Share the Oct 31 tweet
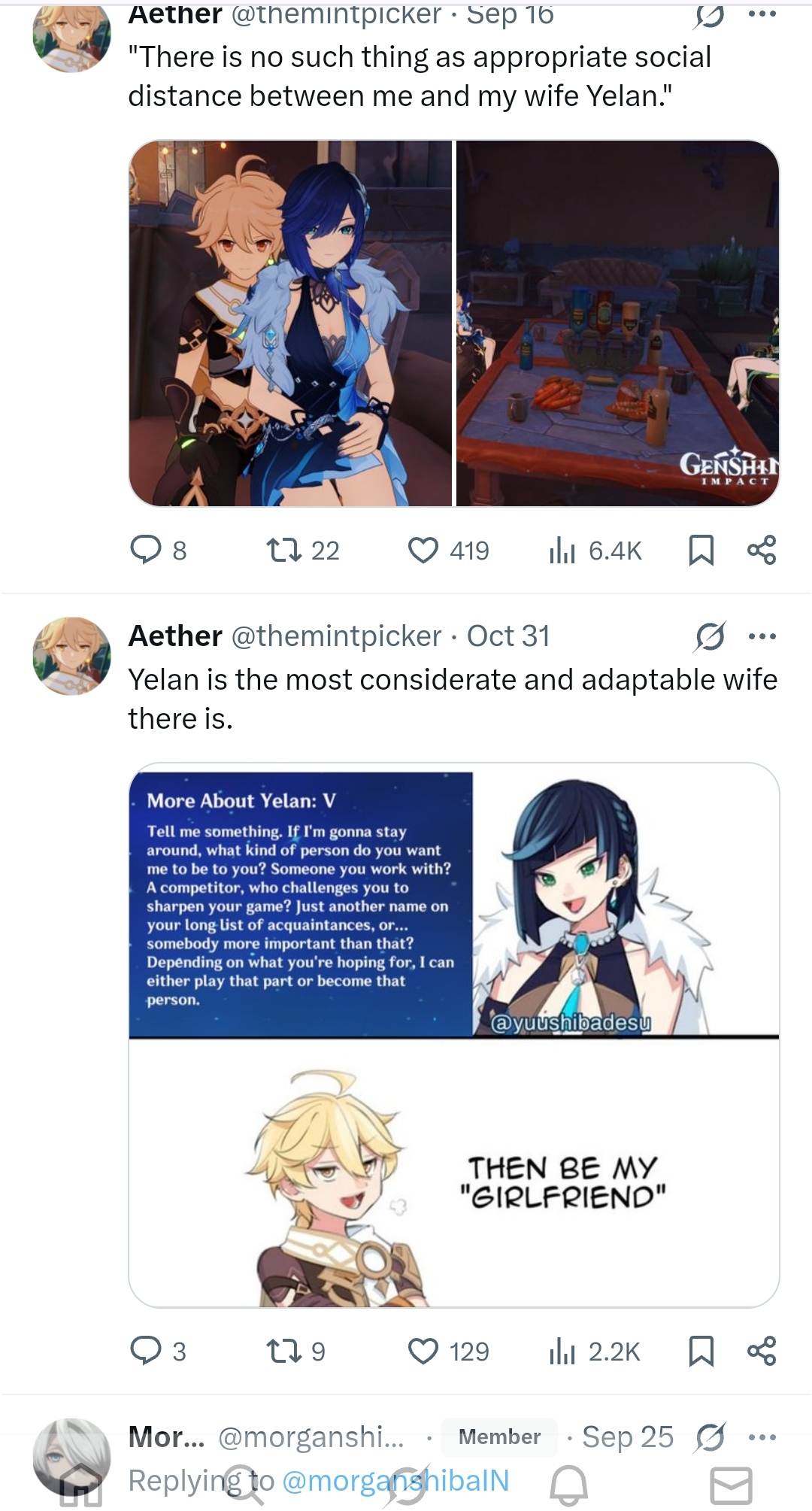The width and height of the screenshot is (812, 1511). click(762, 1352)
